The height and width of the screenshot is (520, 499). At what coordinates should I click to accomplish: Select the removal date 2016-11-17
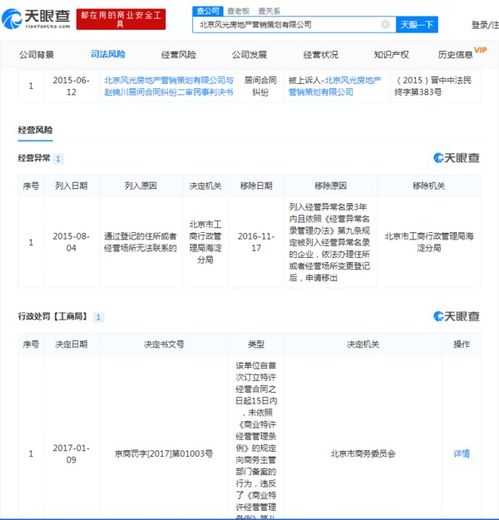pyautogui.click(x=256, y=242)
